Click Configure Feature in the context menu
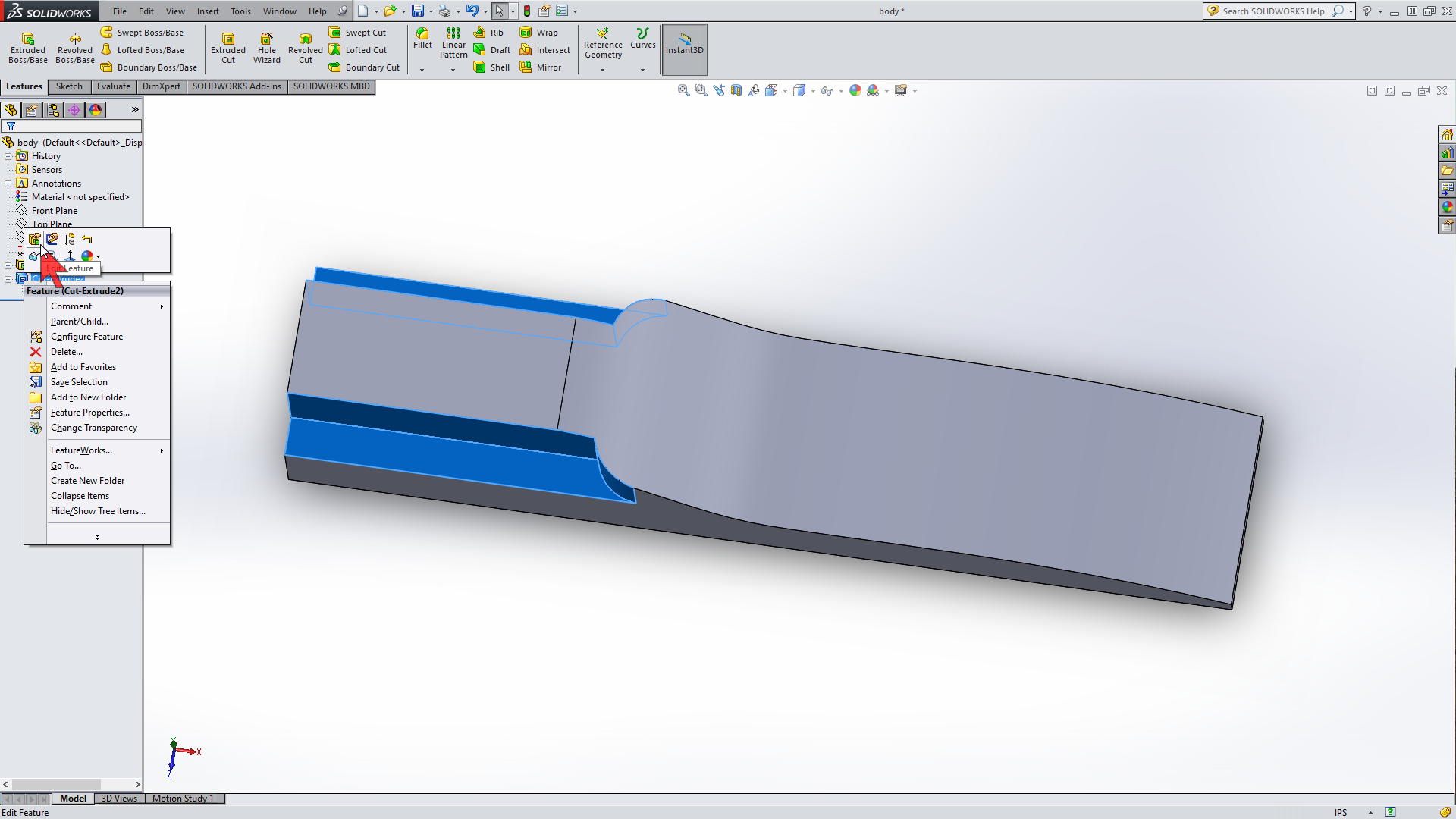 (87, 336)
